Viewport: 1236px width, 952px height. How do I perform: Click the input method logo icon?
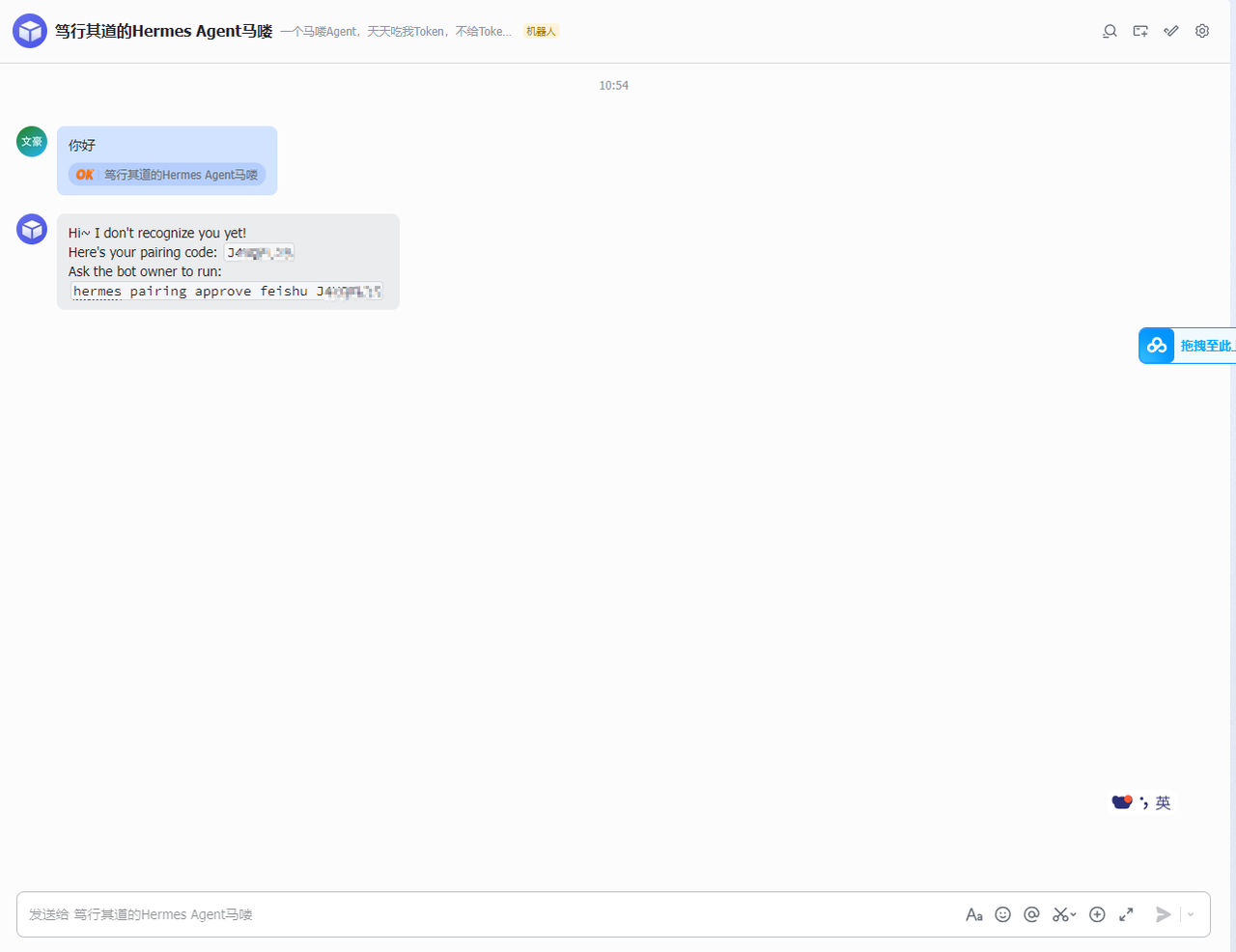coord(1122,801)
